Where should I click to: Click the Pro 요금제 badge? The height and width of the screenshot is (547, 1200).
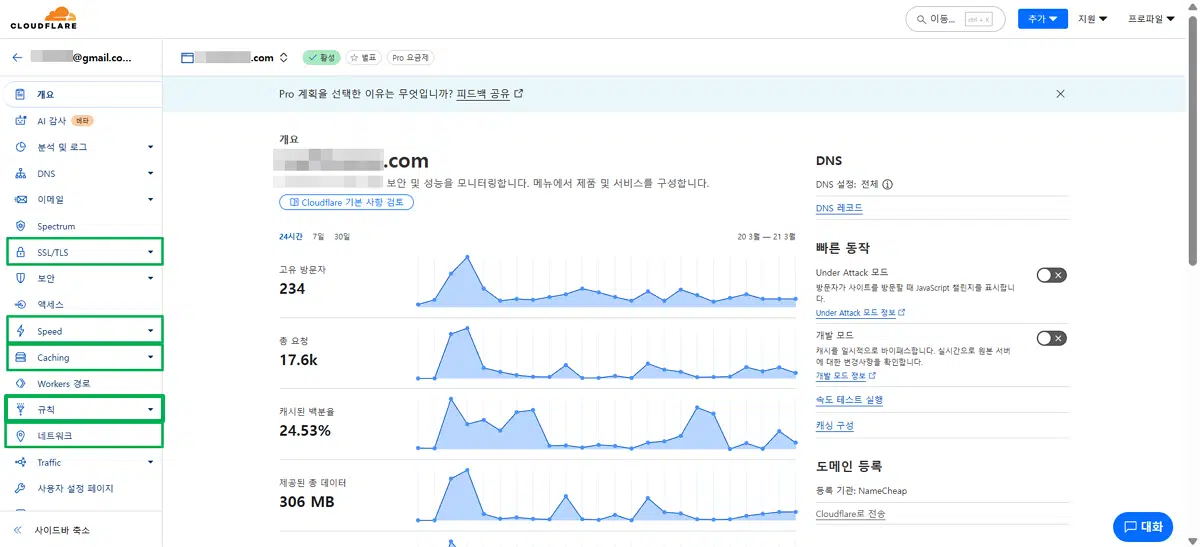coord(411,58)
